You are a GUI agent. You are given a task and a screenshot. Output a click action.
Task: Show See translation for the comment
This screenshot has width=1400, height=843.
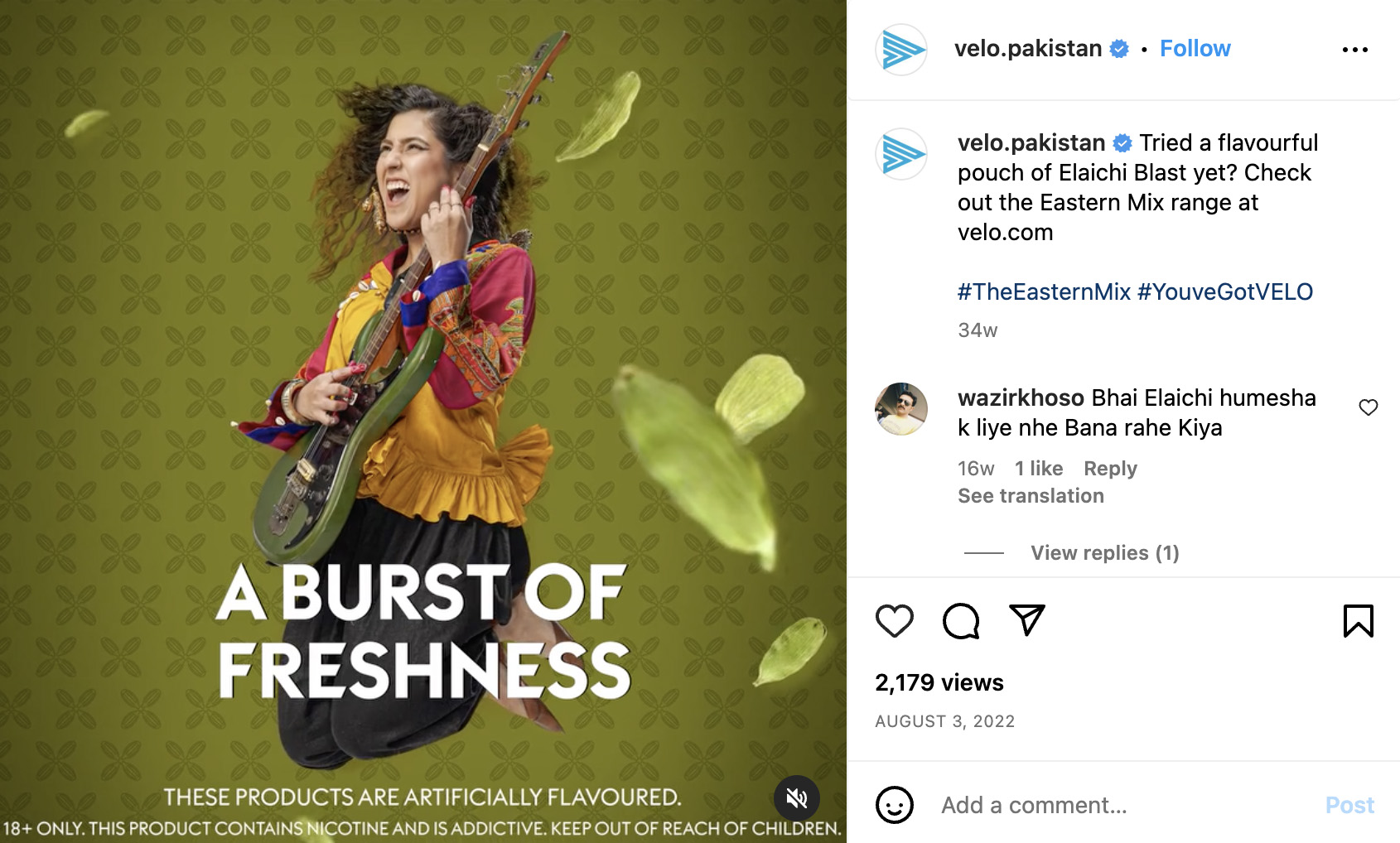click(1031, 496)
